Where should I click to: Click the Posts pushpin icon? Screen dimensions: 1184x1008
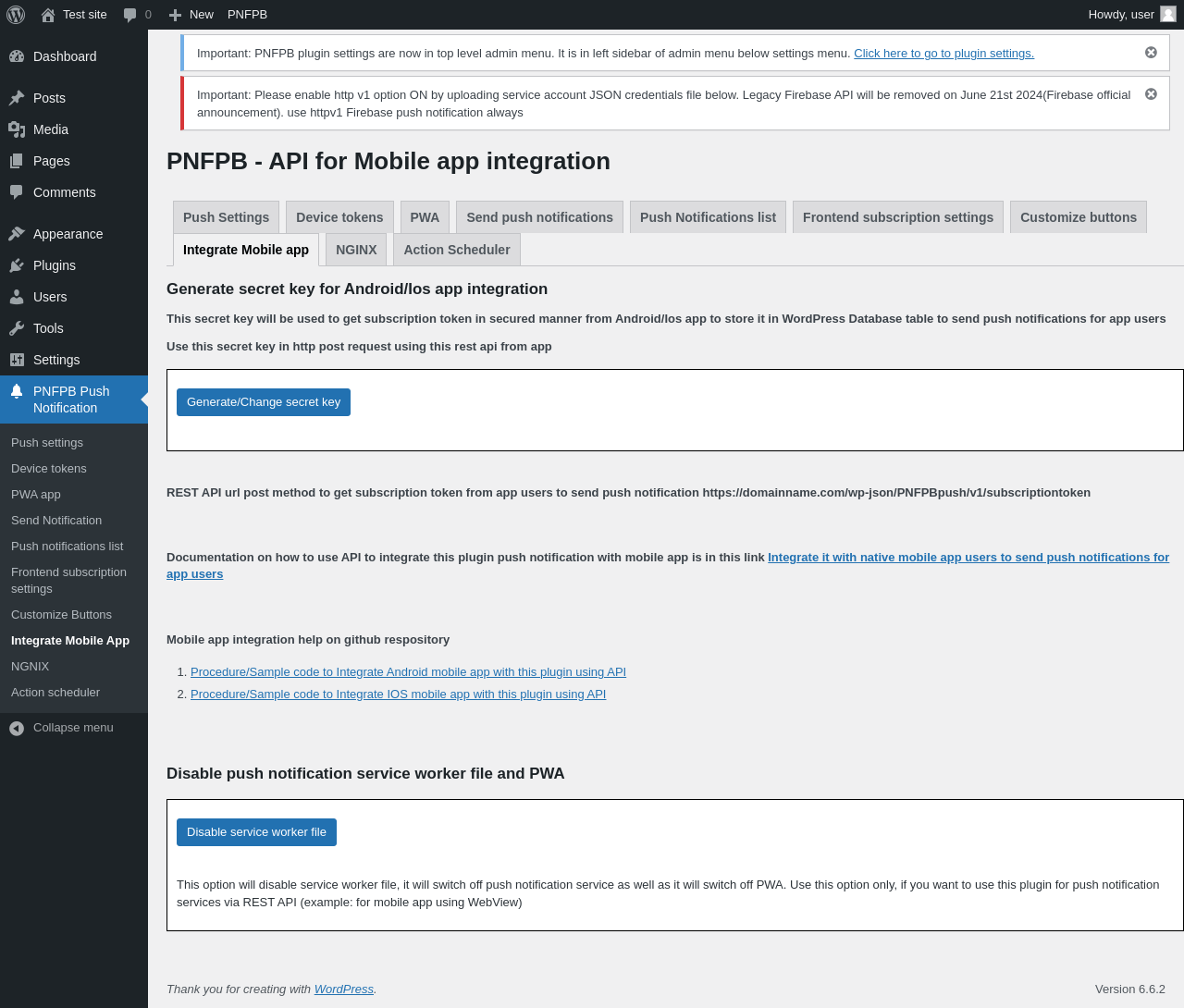(17, 98)
